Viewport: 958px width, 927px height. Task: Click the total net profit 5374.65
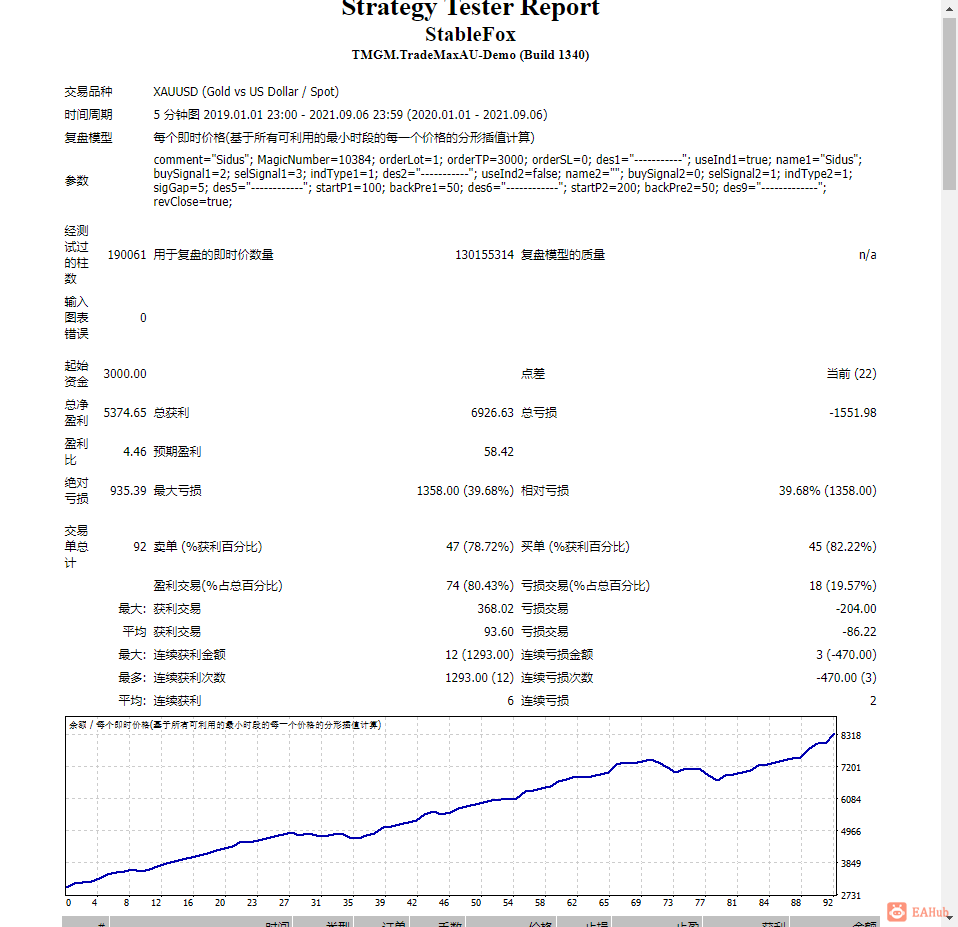[x=125, y=413]
